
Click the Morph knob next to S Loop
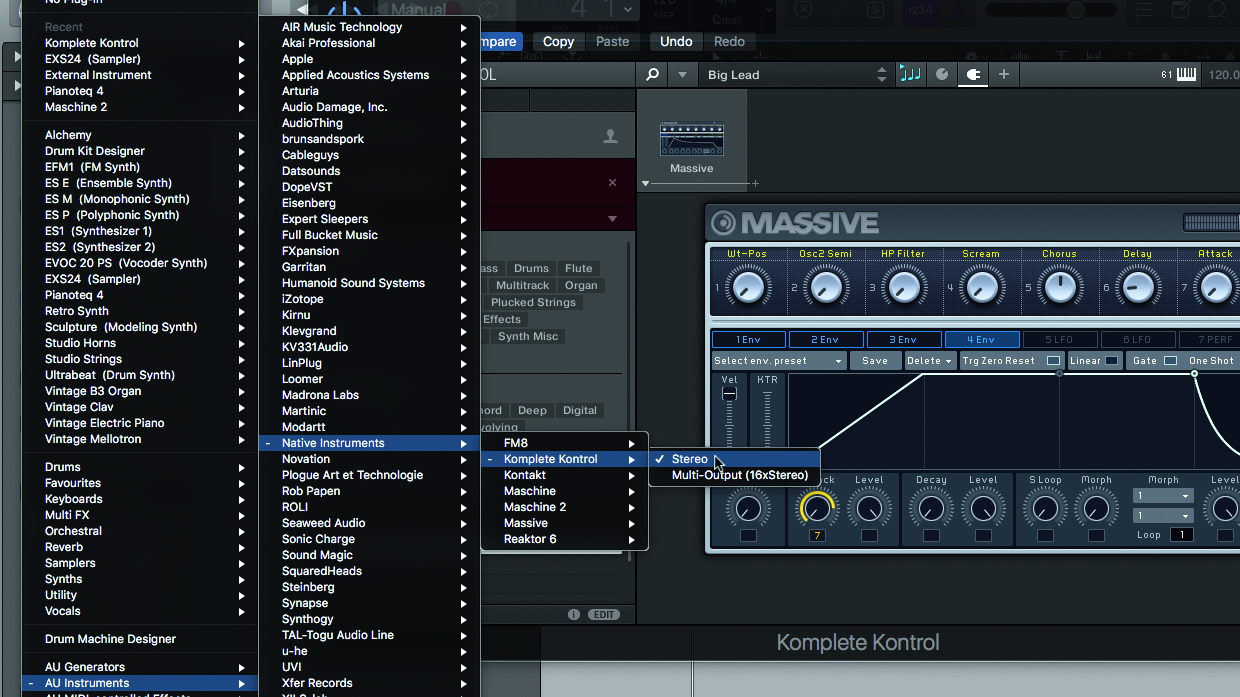[1097, 509]
